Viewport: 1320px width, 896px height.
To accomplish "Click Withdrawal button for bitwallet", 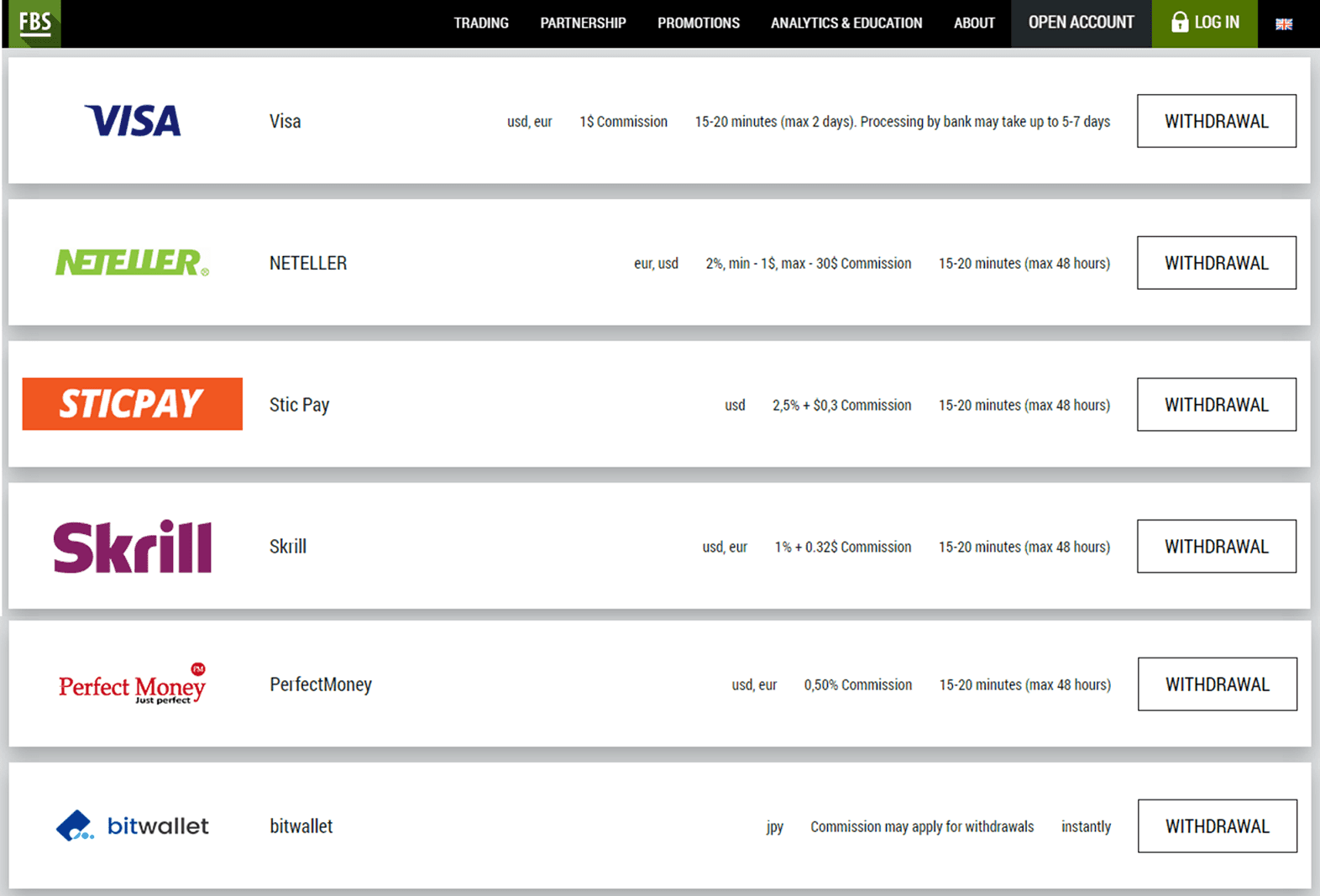I will [1218, 826].
